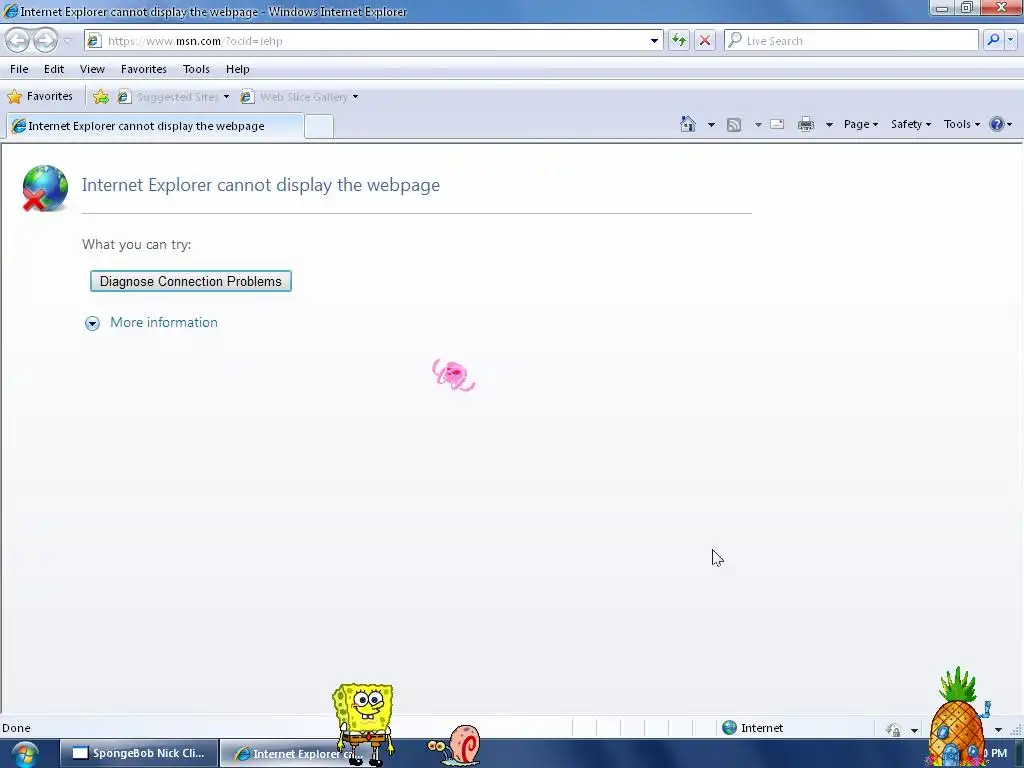Click the Internet zone indicator in status bar
This screenshot has height=768, width=1024.
click(752, 728)
